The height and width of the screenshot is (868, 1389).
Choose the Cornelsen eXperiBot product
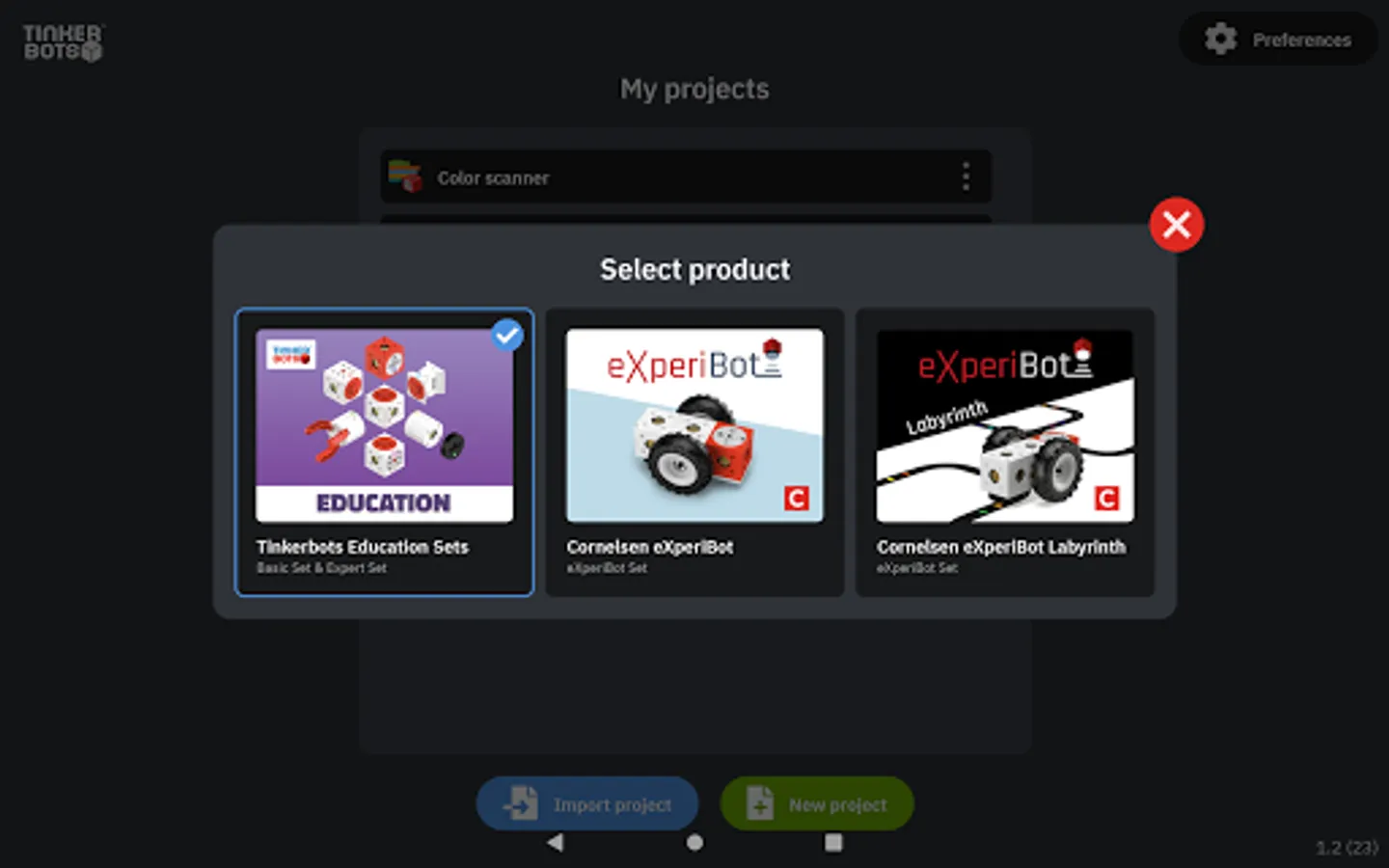(x=694, y=452)
